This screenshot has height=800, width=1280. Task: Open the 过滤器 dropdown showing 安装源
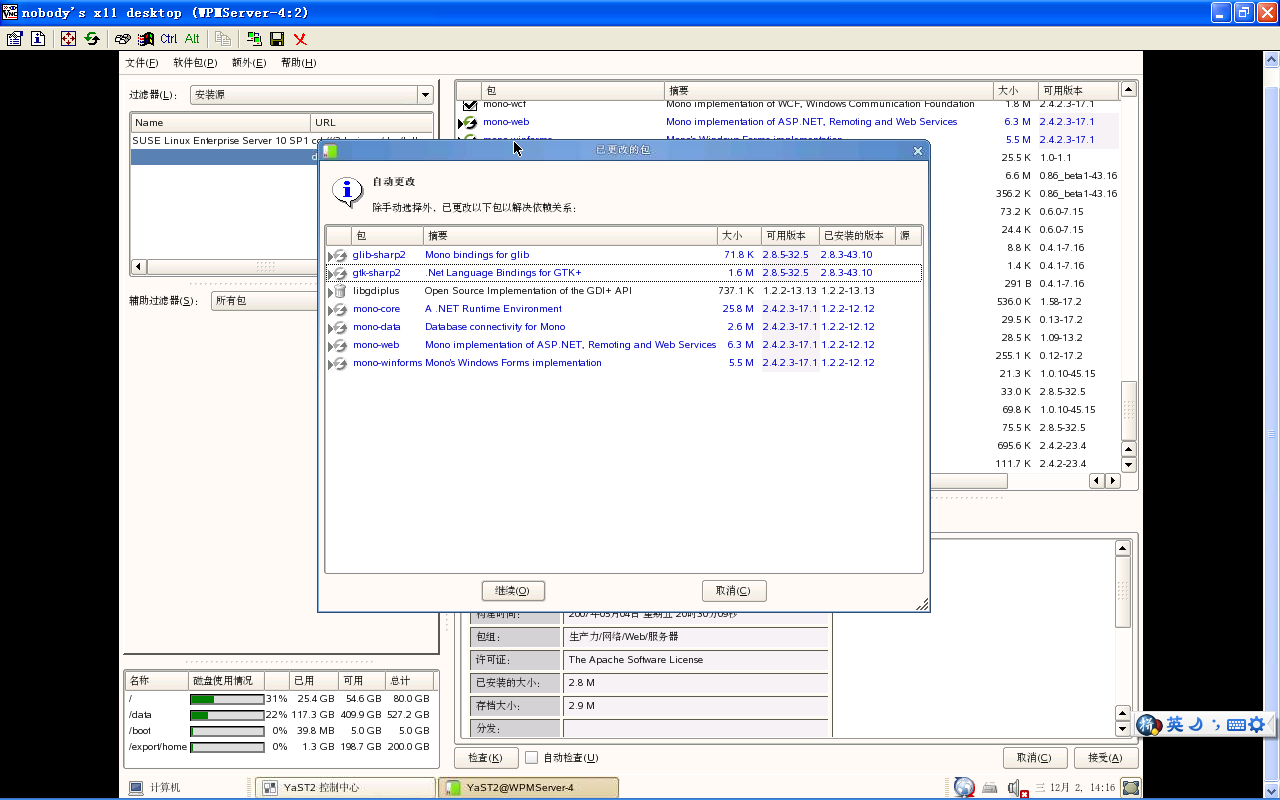pos(311,95)
